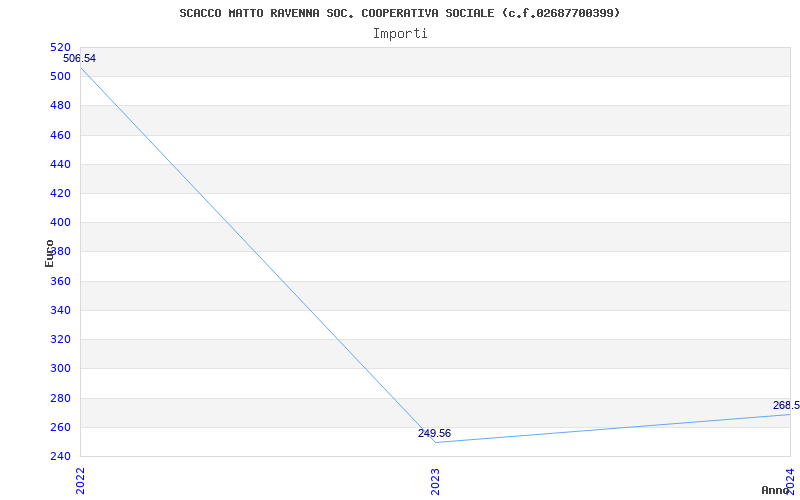800x500 pixels.
Task: Click the 280 y-axis tick label
Action: 60,398
